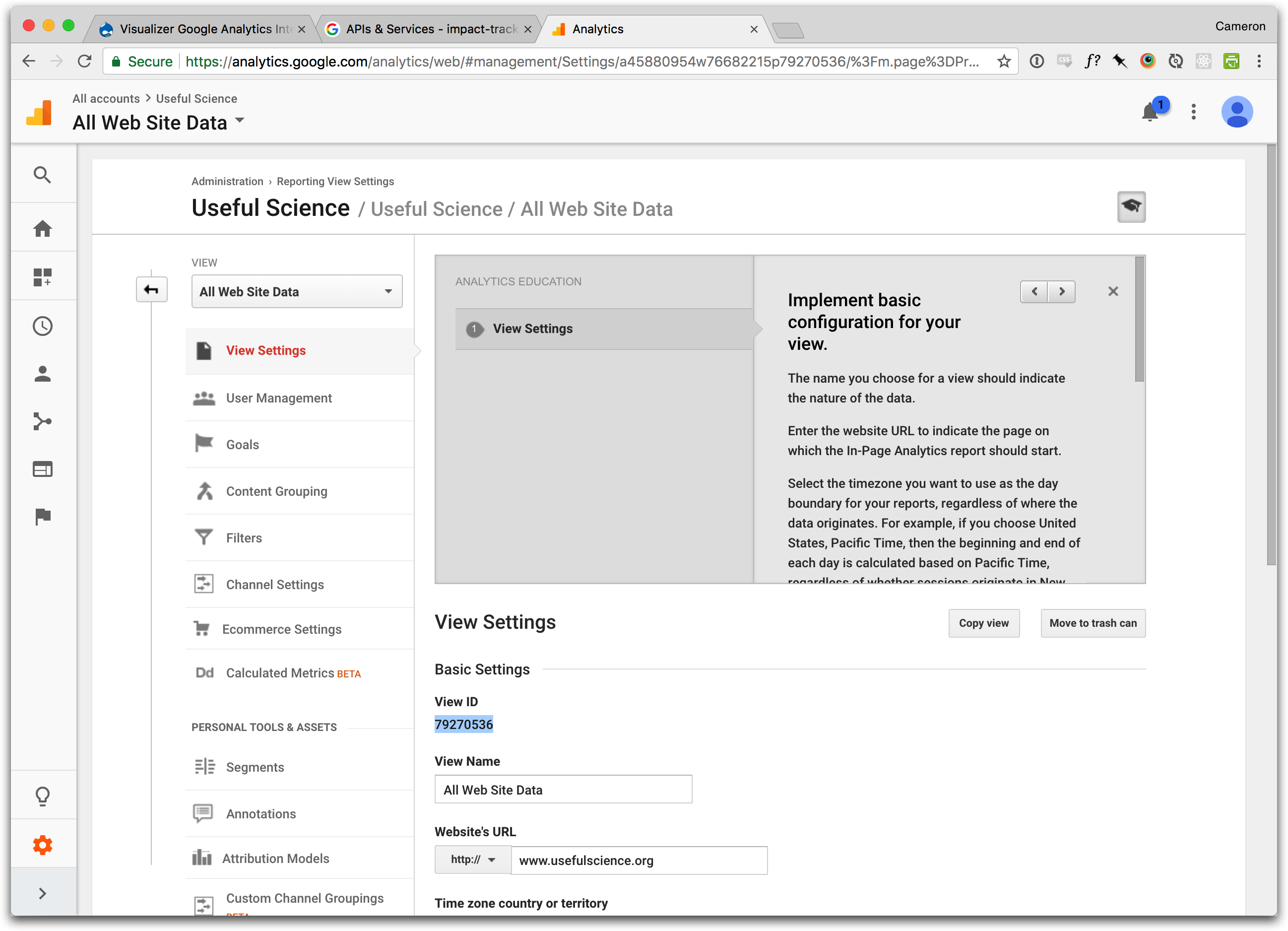Open Conversions flag icon in sidebar

pos(43,516)
